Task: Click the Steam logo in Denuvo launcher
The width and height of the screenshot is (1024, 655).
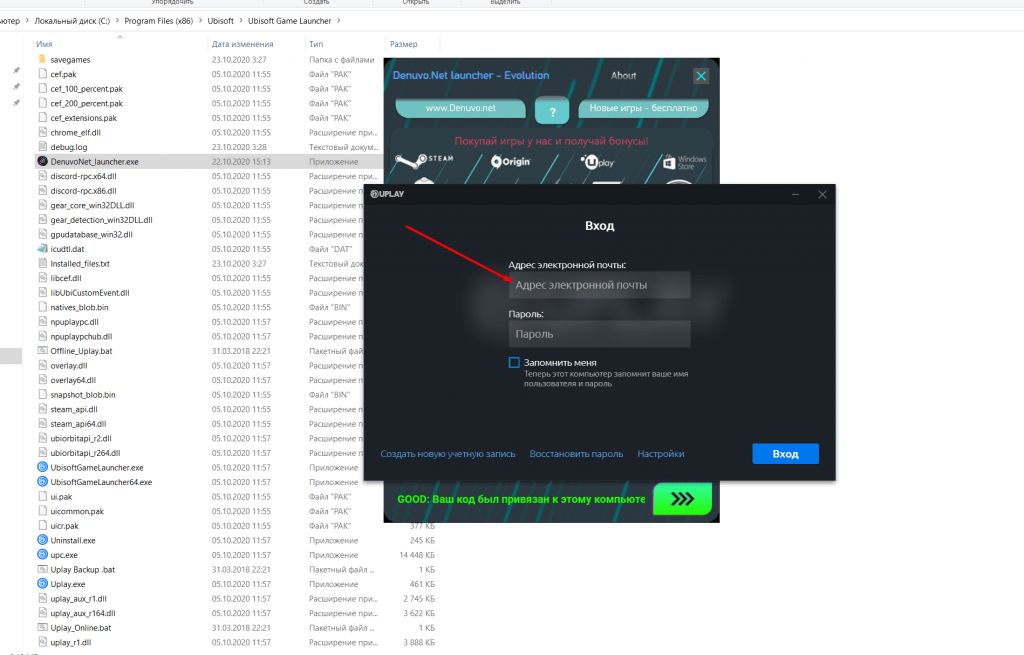Action: [x=424, y=159]
